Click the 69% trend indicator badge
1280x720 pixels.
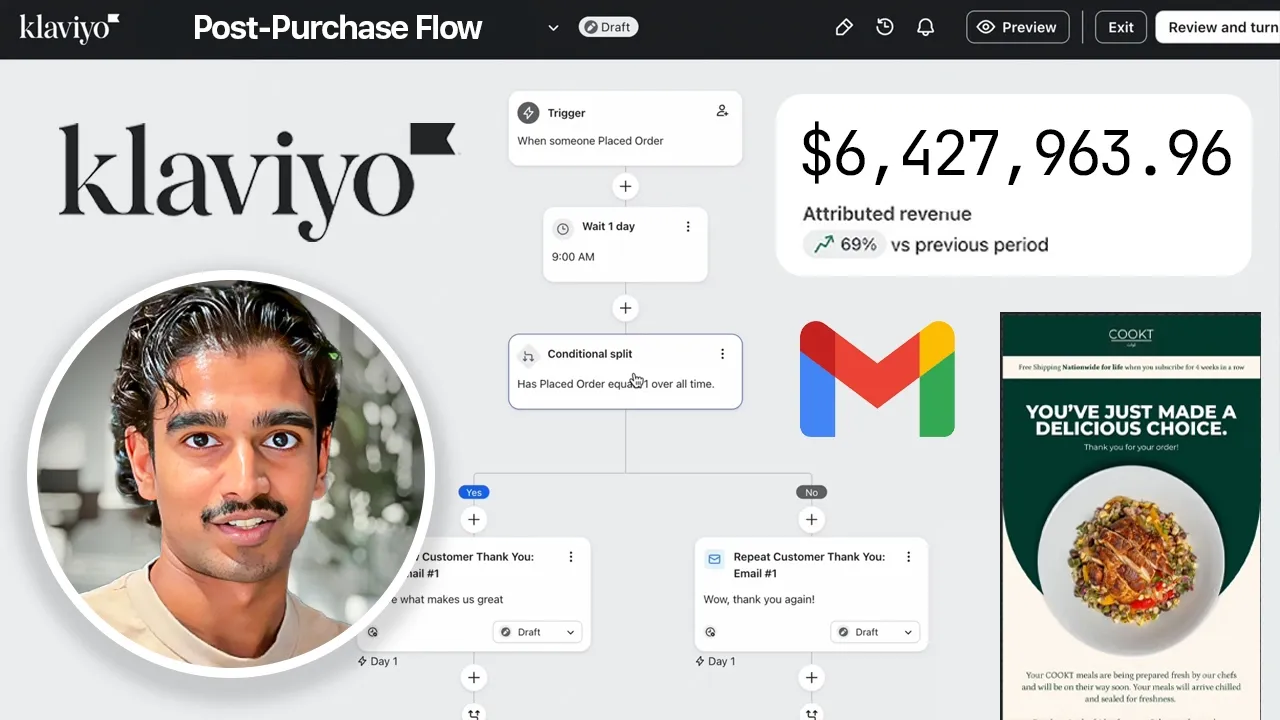pos(844,245)
